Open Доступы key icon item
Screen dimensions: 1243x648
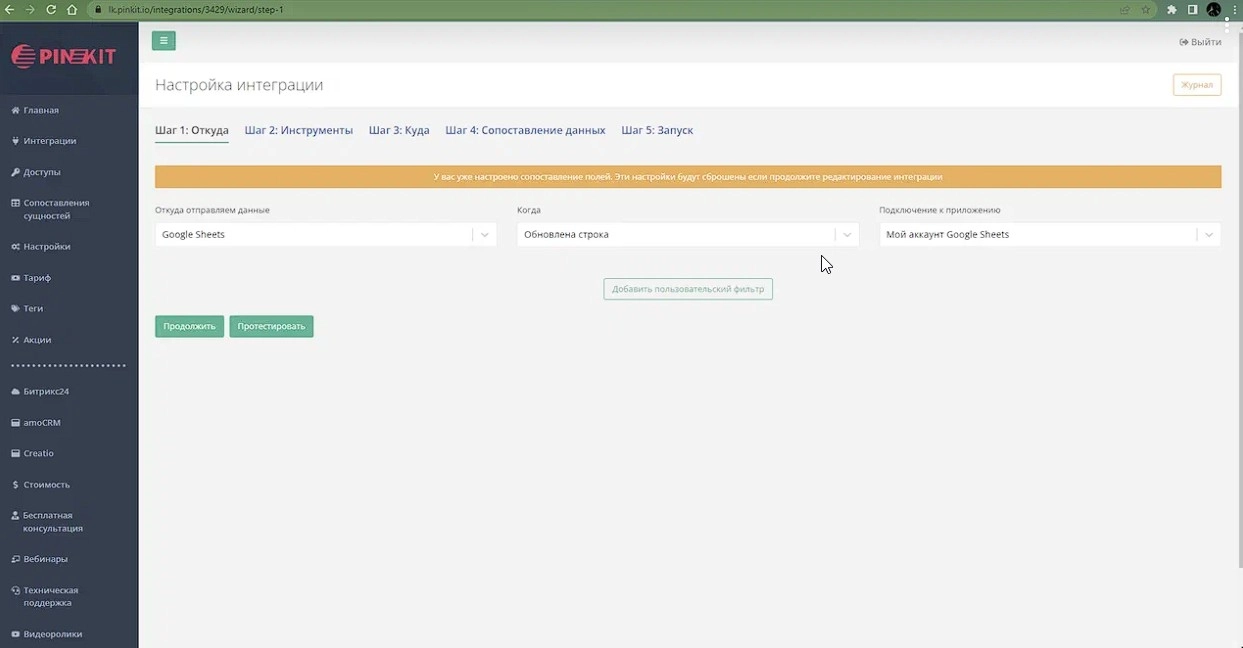pyautogui.click(x=41, y=172)
